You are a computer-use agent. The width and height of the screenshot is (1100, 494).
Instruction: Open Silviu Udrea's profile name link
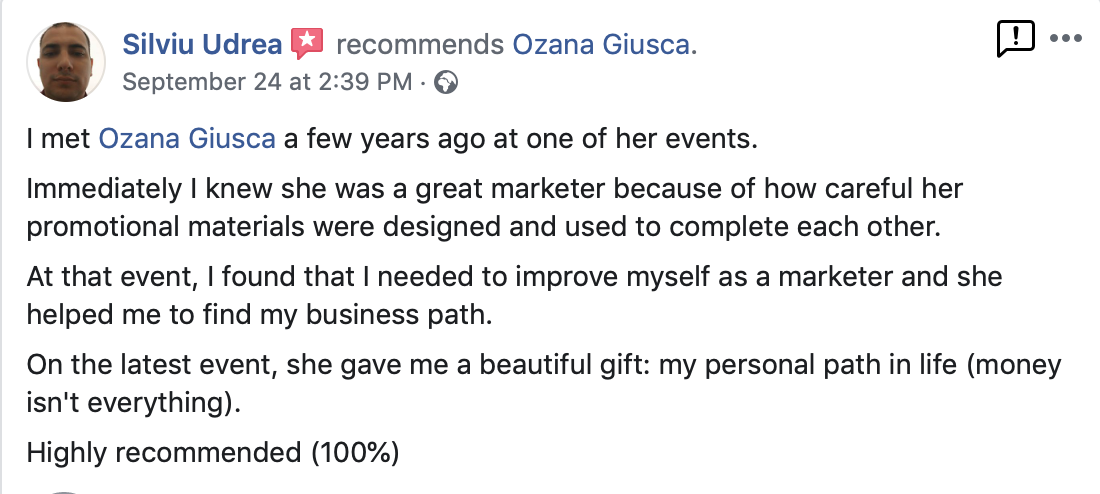point(200,44)
